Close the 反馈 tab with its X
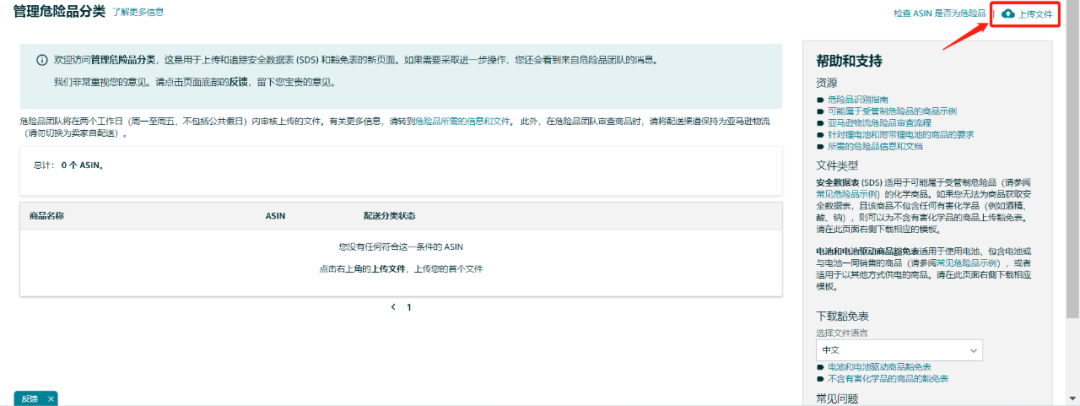Screen dimensions: 1080x406 tap(51, 399)
